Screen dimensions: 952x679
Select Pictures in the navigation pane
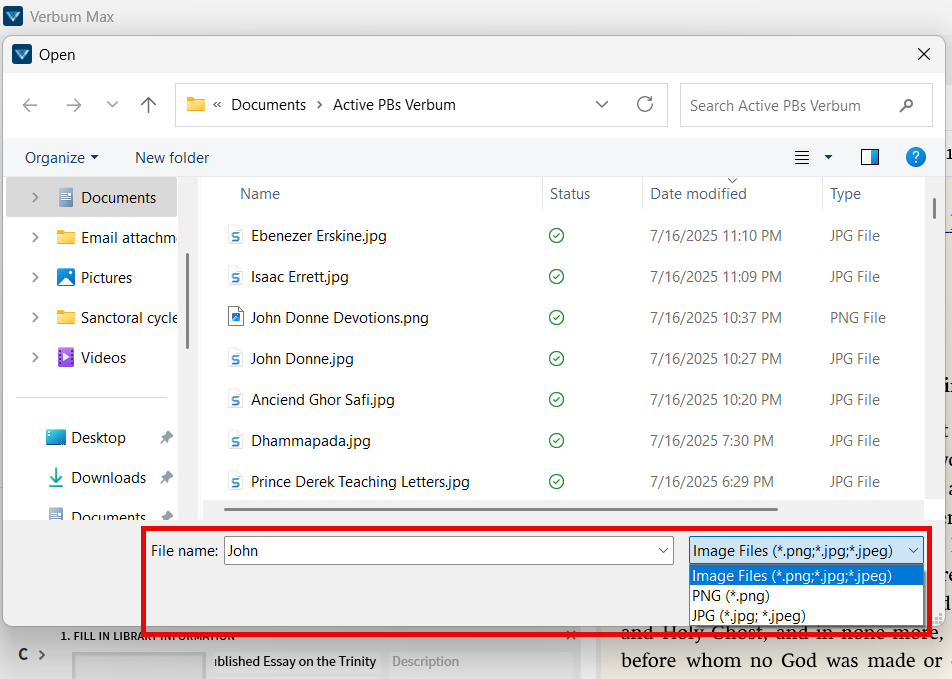tap(94, 278)
